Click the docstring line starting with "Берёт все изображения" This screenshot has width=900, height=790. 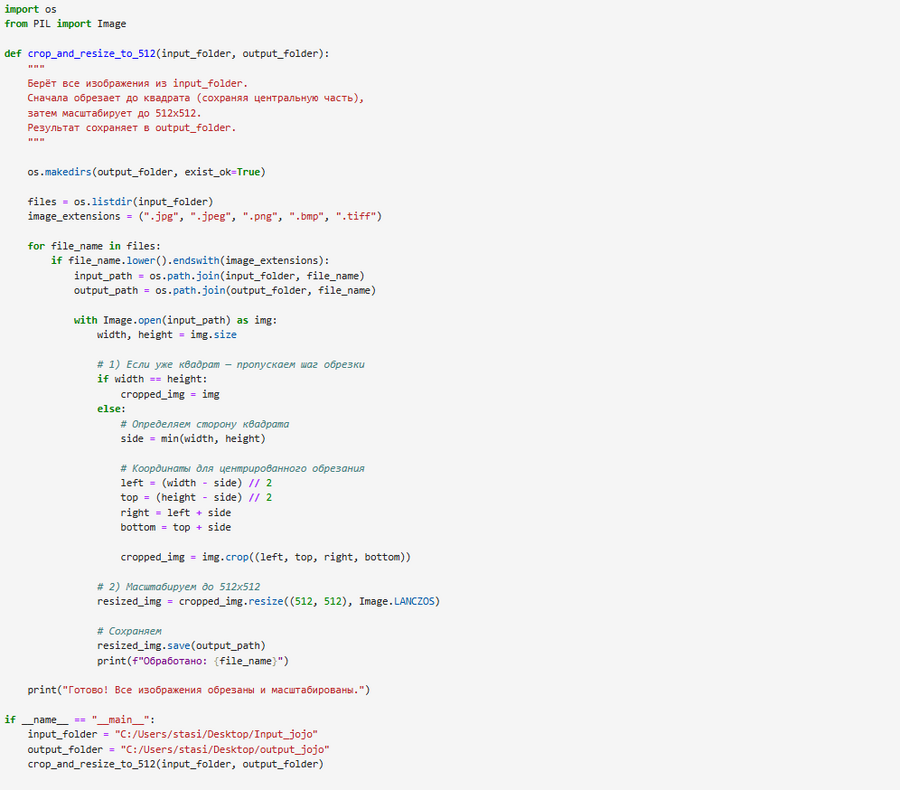pos(137,84)
